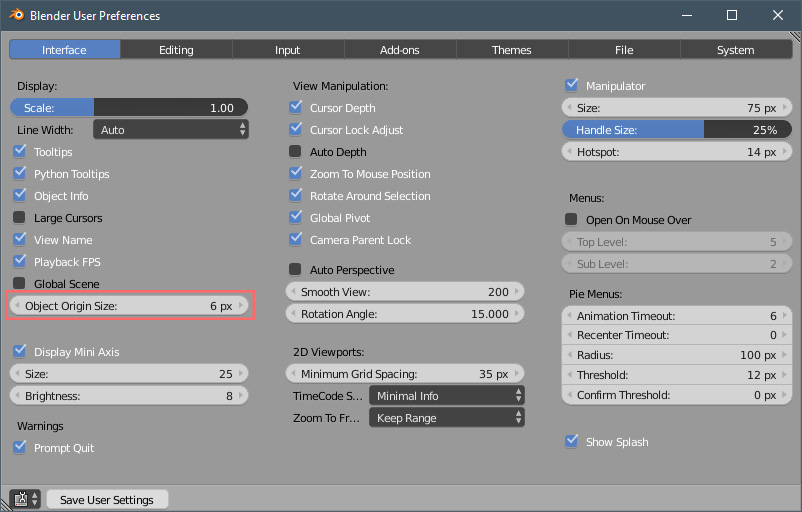
Task: Maximize the Blender User Preferences window
Action: 732,15
